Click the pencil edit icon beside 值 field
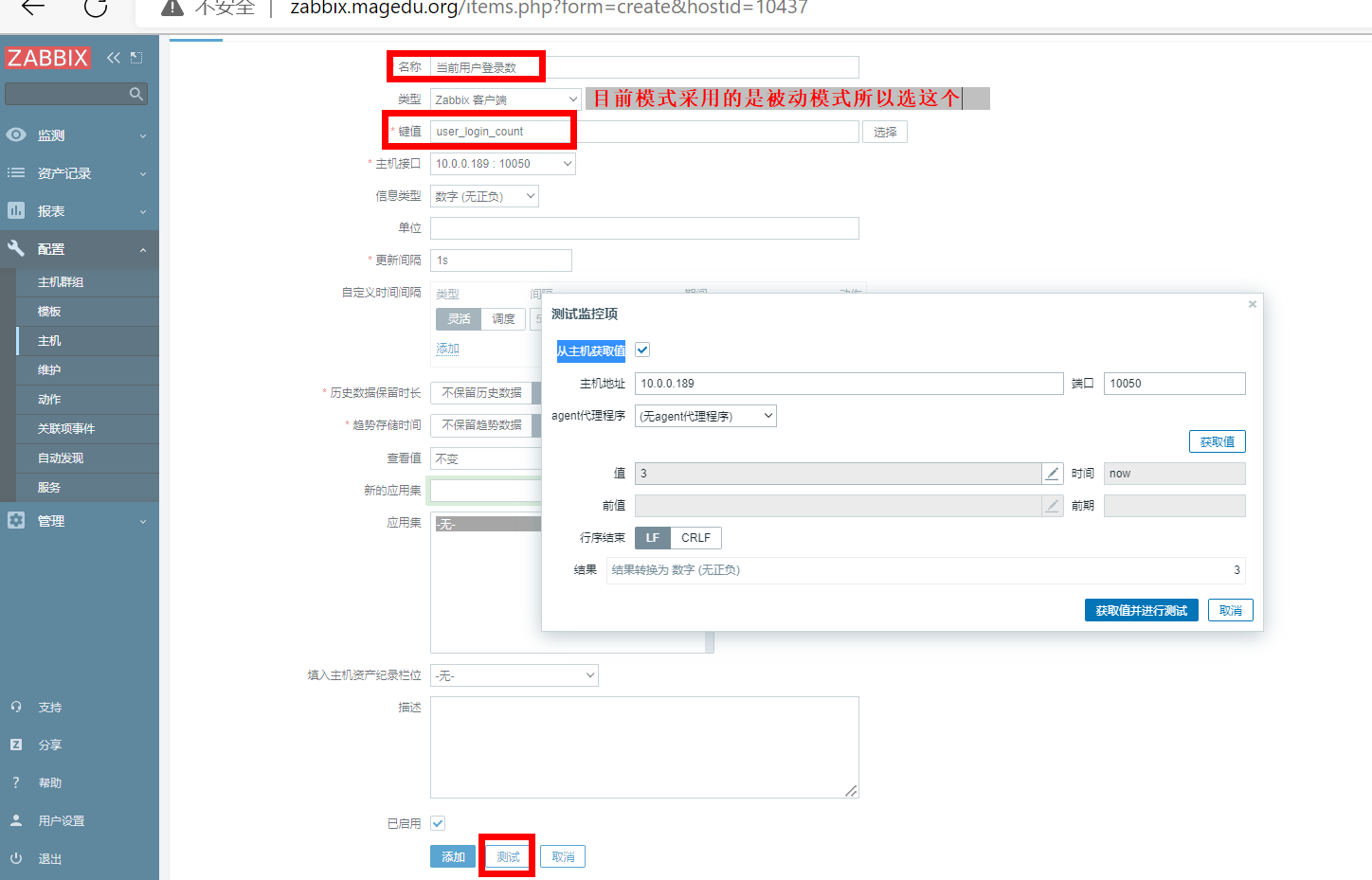Viewport: 1372px width, 880px height. pyautogui.click(x=1052, y=473)
